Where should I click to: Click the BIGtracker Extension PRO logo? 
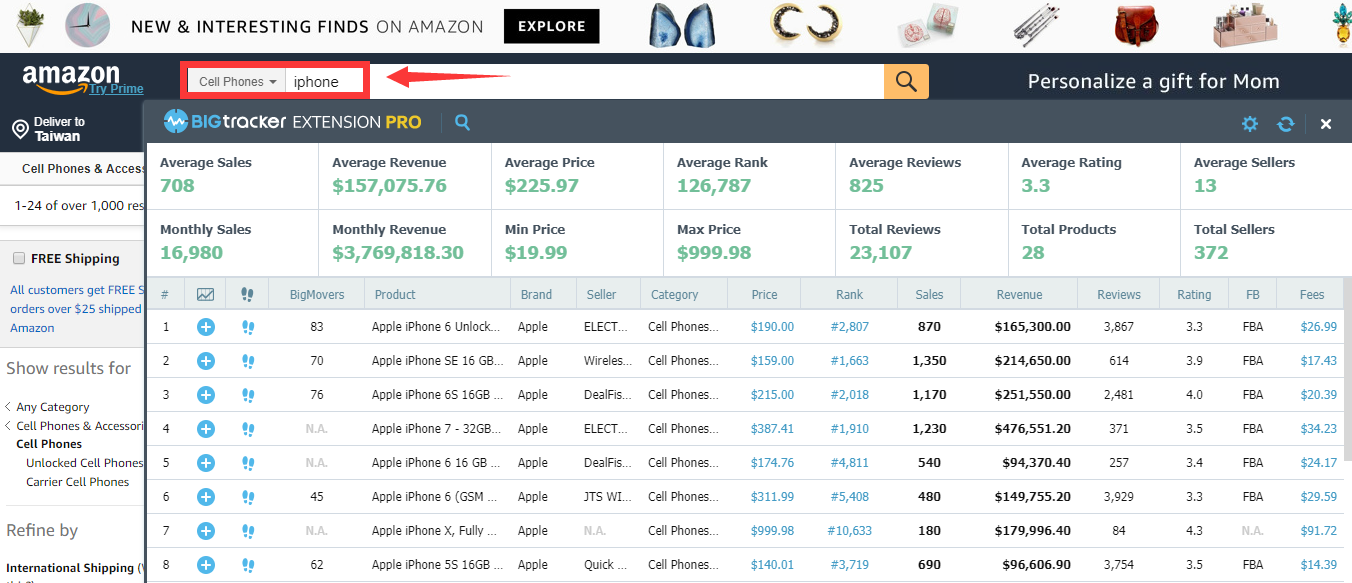(x=292, y=122)
